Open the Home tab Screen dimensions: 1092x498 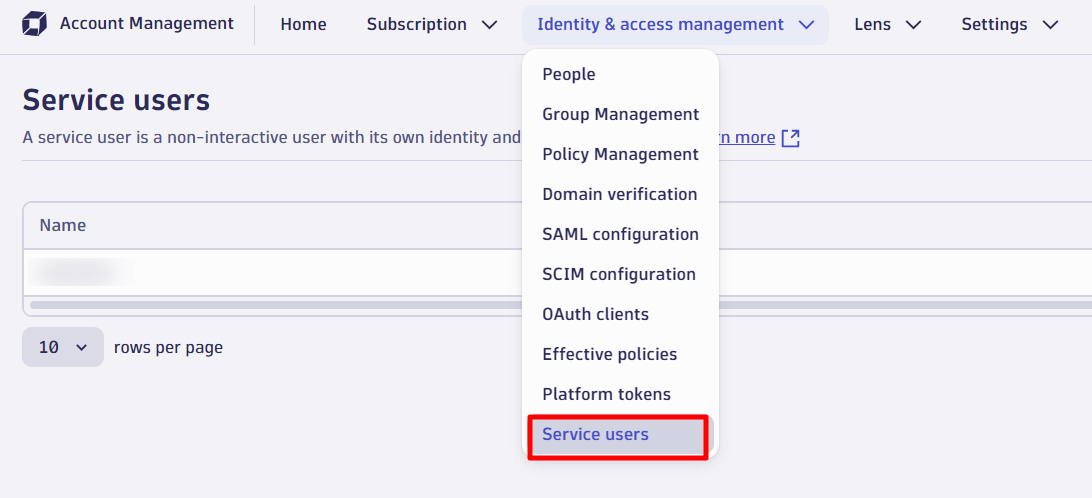pyautogui.click(x=303, y=24)
